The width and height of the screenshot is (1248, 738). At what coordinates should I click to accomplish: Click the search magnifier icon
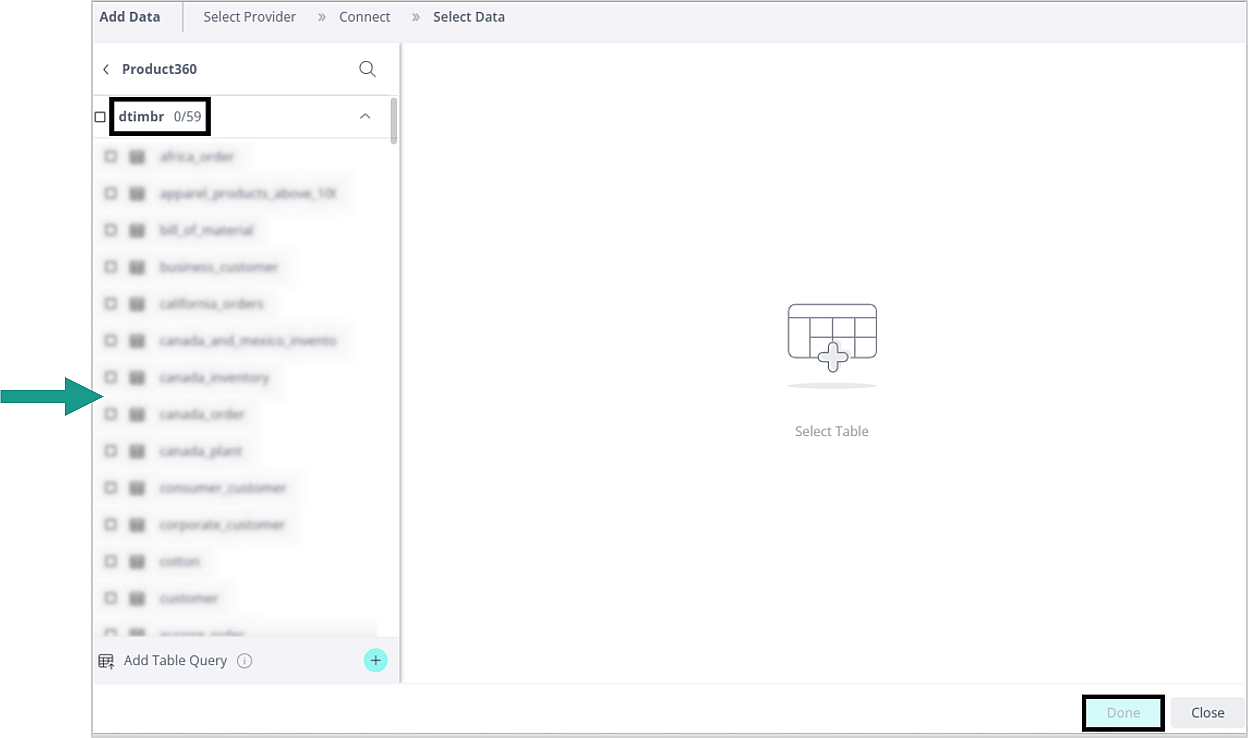(367, 69)
